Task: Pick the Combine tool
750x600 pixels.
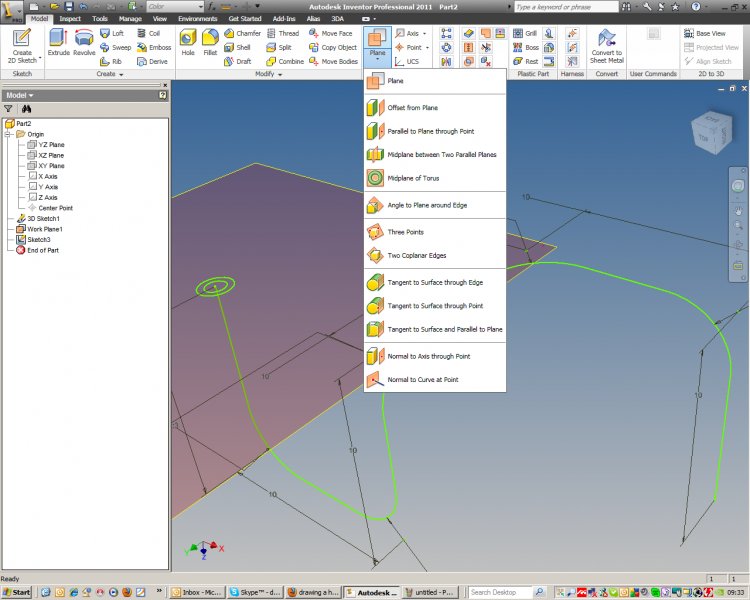Action: [x=285, y=61]
